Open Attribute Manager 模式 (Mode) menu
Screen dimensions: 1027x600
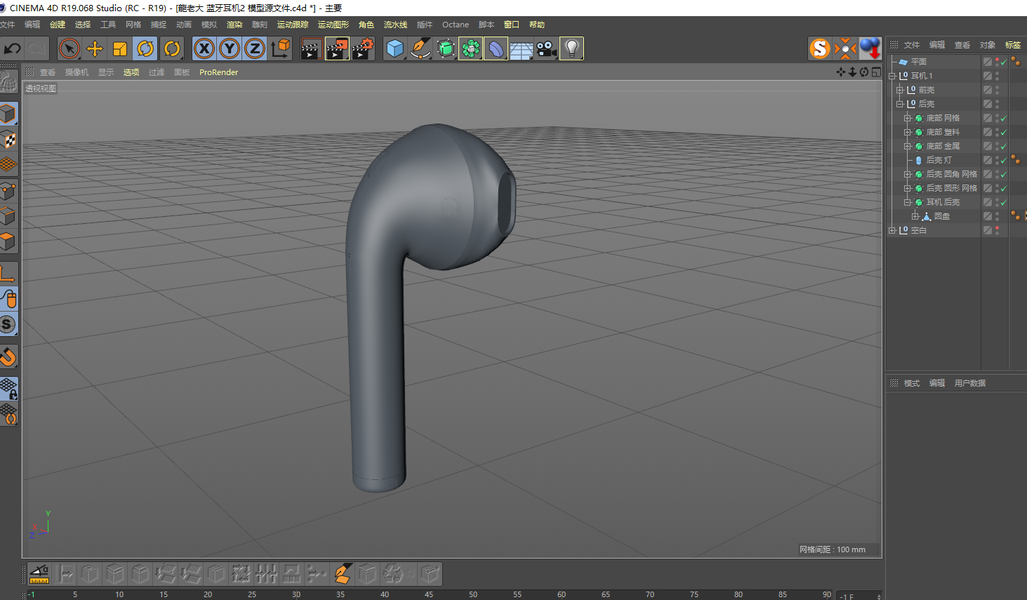coord(912,383)
